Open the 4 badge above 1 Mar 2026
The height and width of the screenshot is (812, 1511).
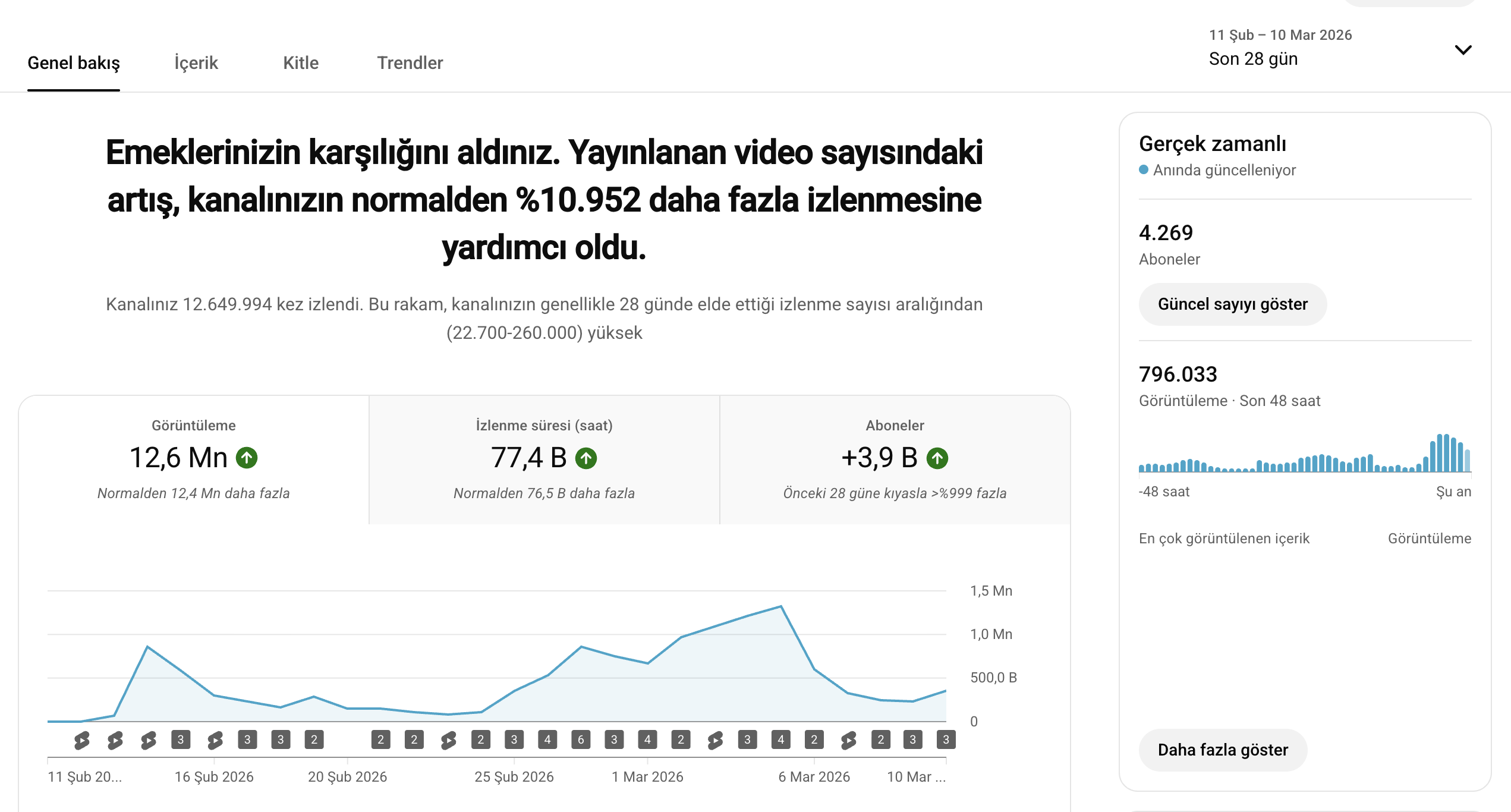click(x=647, y=739)
